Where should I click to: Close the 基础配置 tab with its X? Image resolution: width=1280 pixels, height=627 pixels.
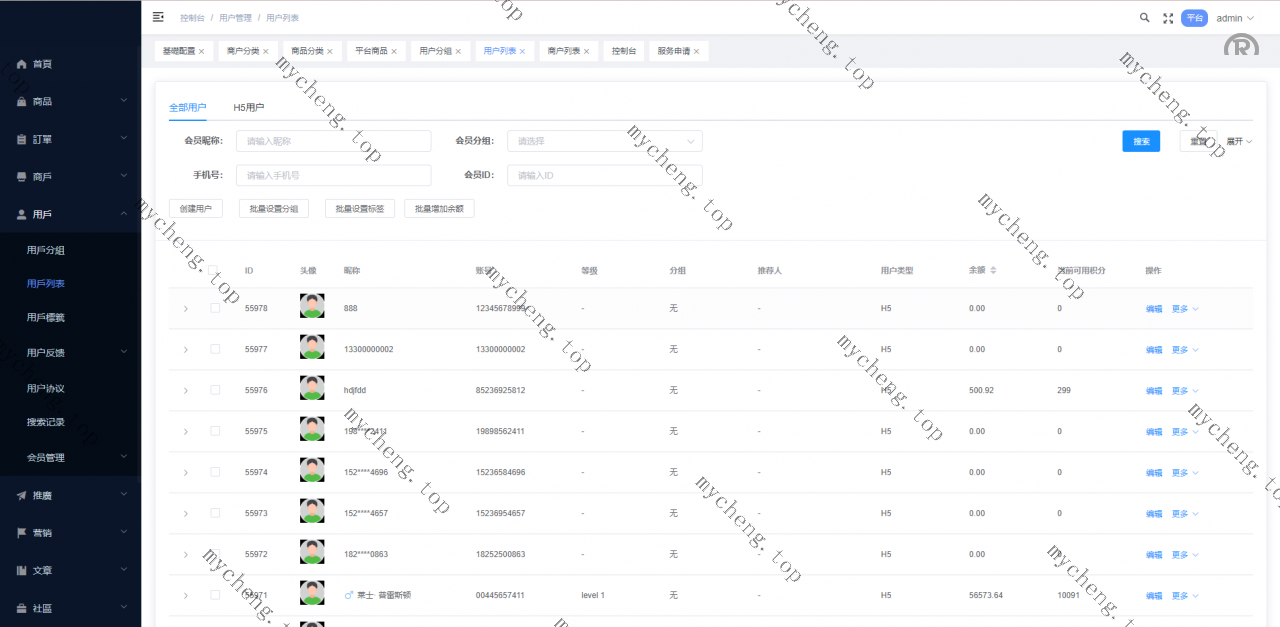pos(202,51)
